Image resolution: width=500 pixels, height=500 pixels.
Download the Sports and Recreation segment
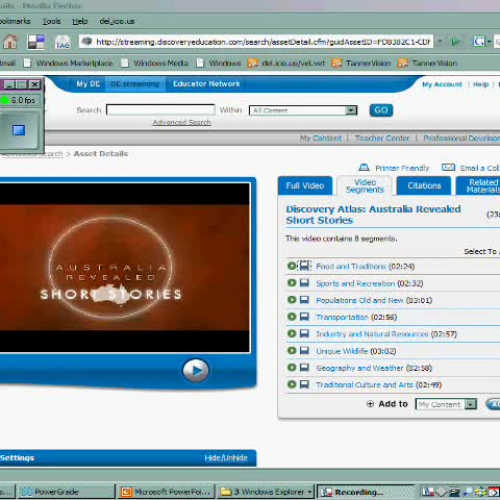pyautogui.click(x=304, y=283)
